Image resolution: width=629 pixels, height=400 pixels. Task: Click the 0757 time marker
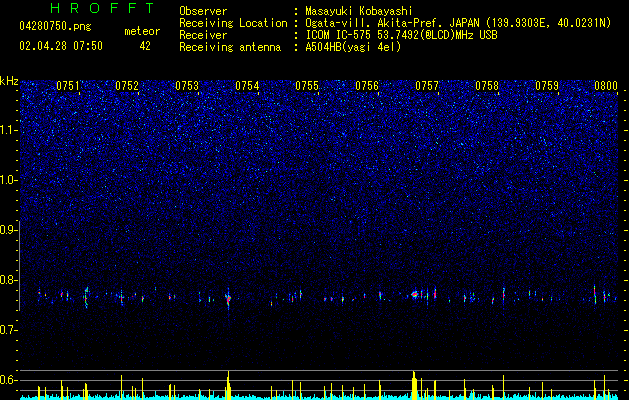427,86
